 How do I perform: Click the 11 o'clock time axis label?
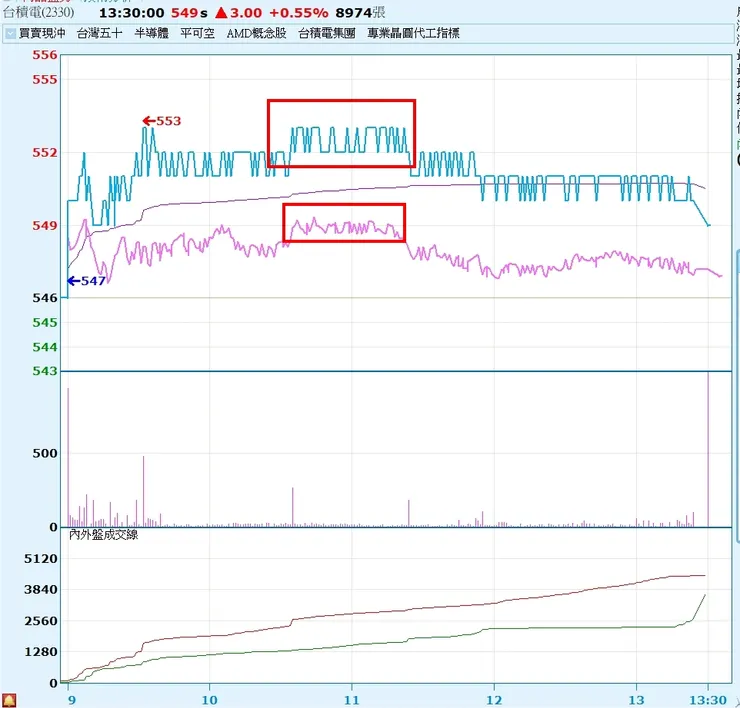[352, 700]
